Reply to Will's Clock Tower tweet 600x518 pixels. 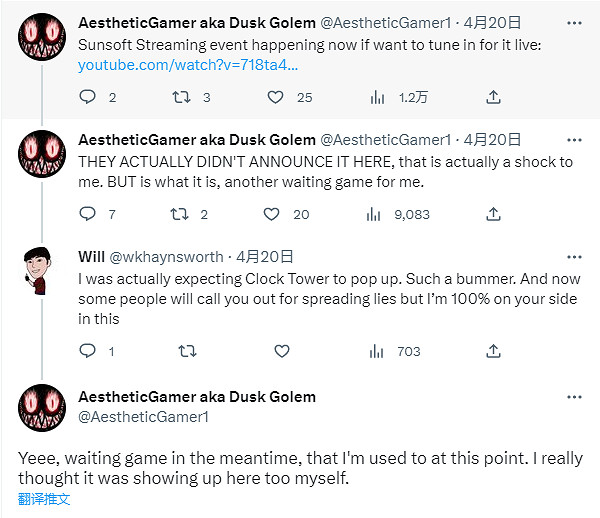(87, 351)
